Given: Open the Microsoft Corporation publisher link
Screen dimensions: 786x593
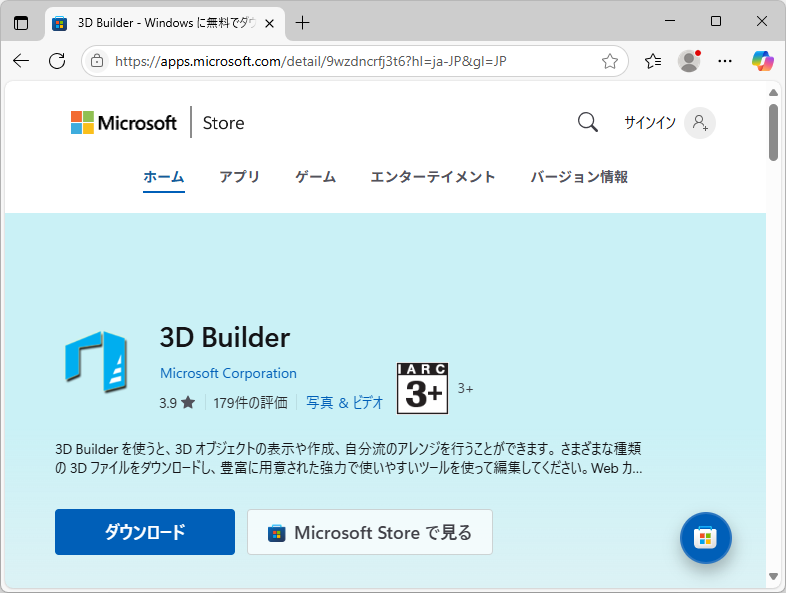Looking at the screenshot, I should click(229, 373).
